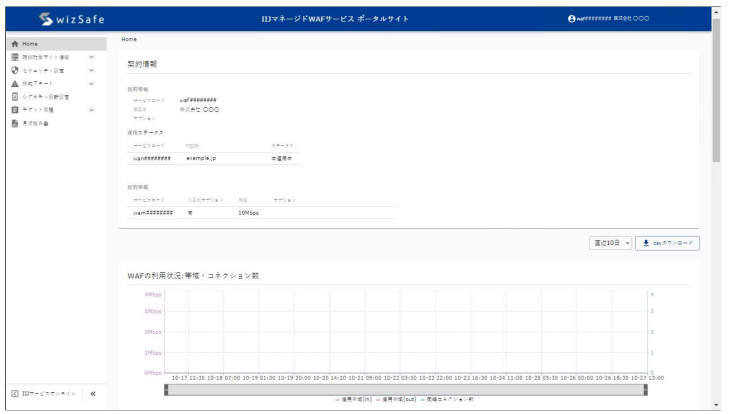Open the IIJサービスオンライン link
Screen dimensions: 729x414
pyautogui.click(x=43, y=394)
